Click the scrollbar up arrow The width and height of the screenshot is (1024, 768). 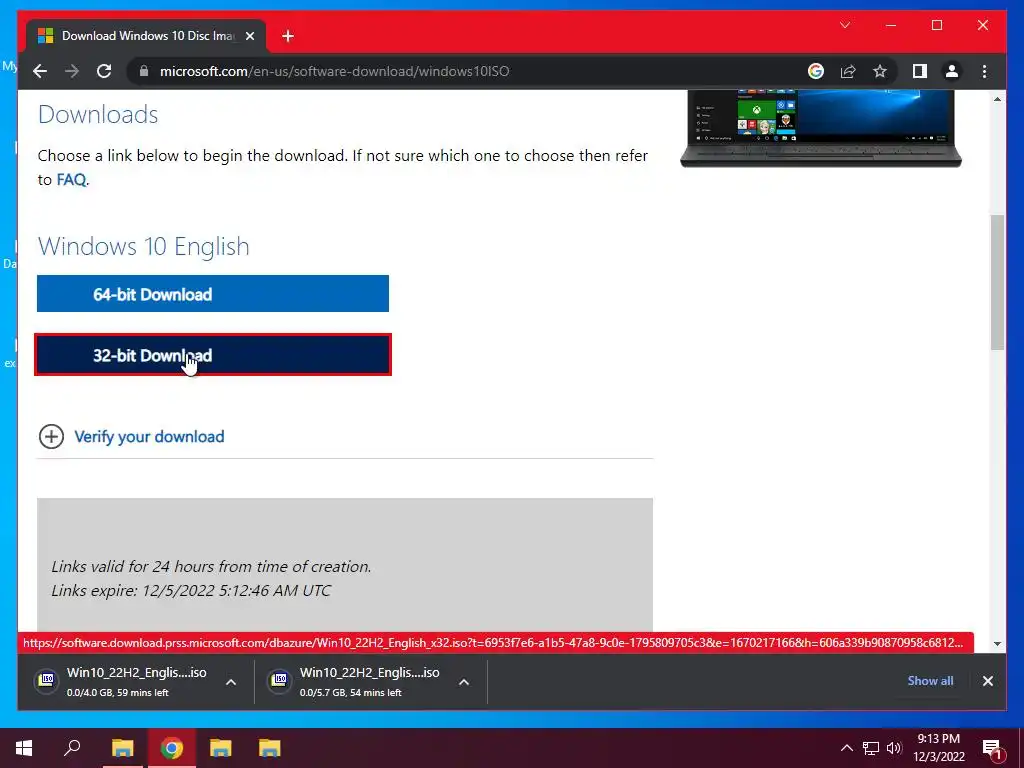coord(997,99)
